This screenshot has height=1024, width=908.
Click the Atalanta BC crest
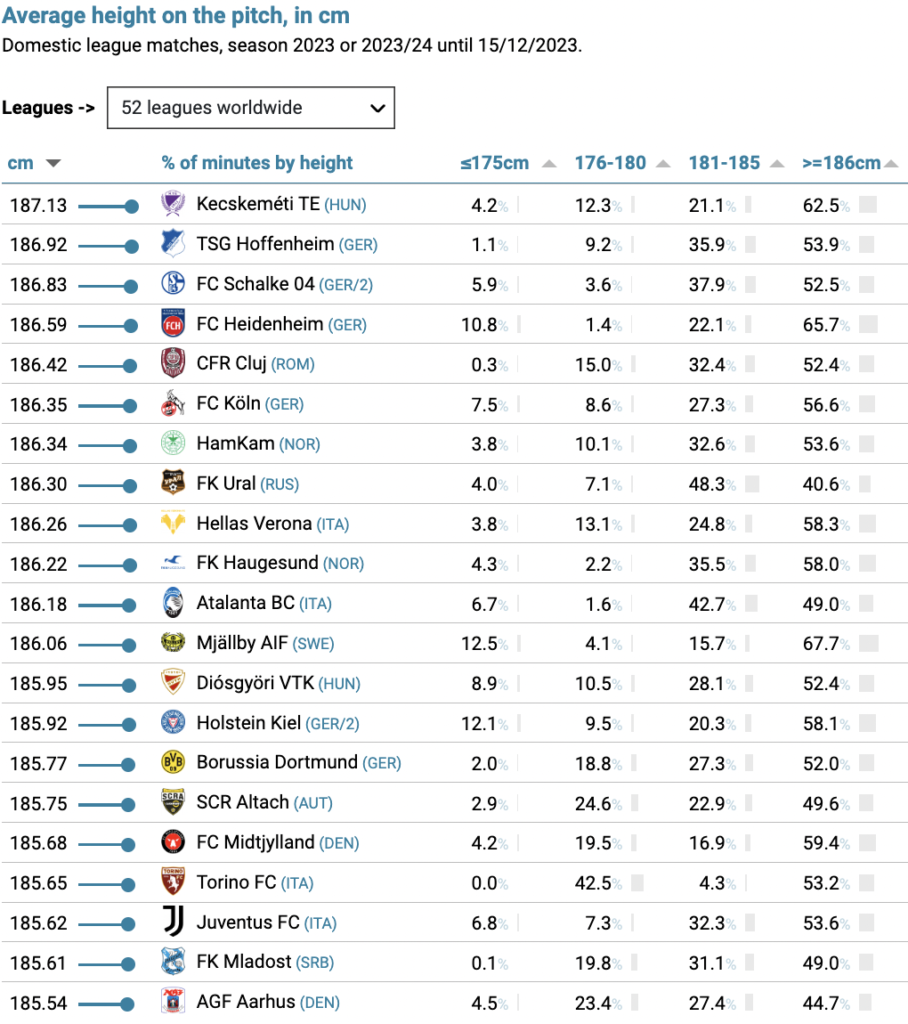click(173, 603)
